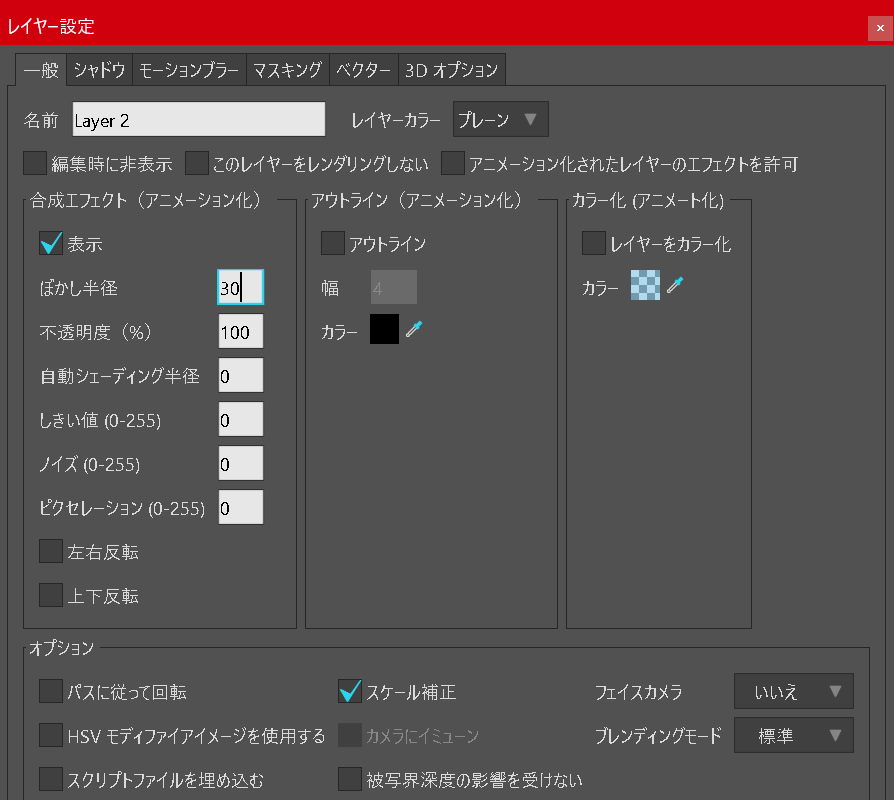Enable レイヤーをカラー化 checkbox
The height and width of the screenshot is (800, 894).
click(x=594, y=244)
